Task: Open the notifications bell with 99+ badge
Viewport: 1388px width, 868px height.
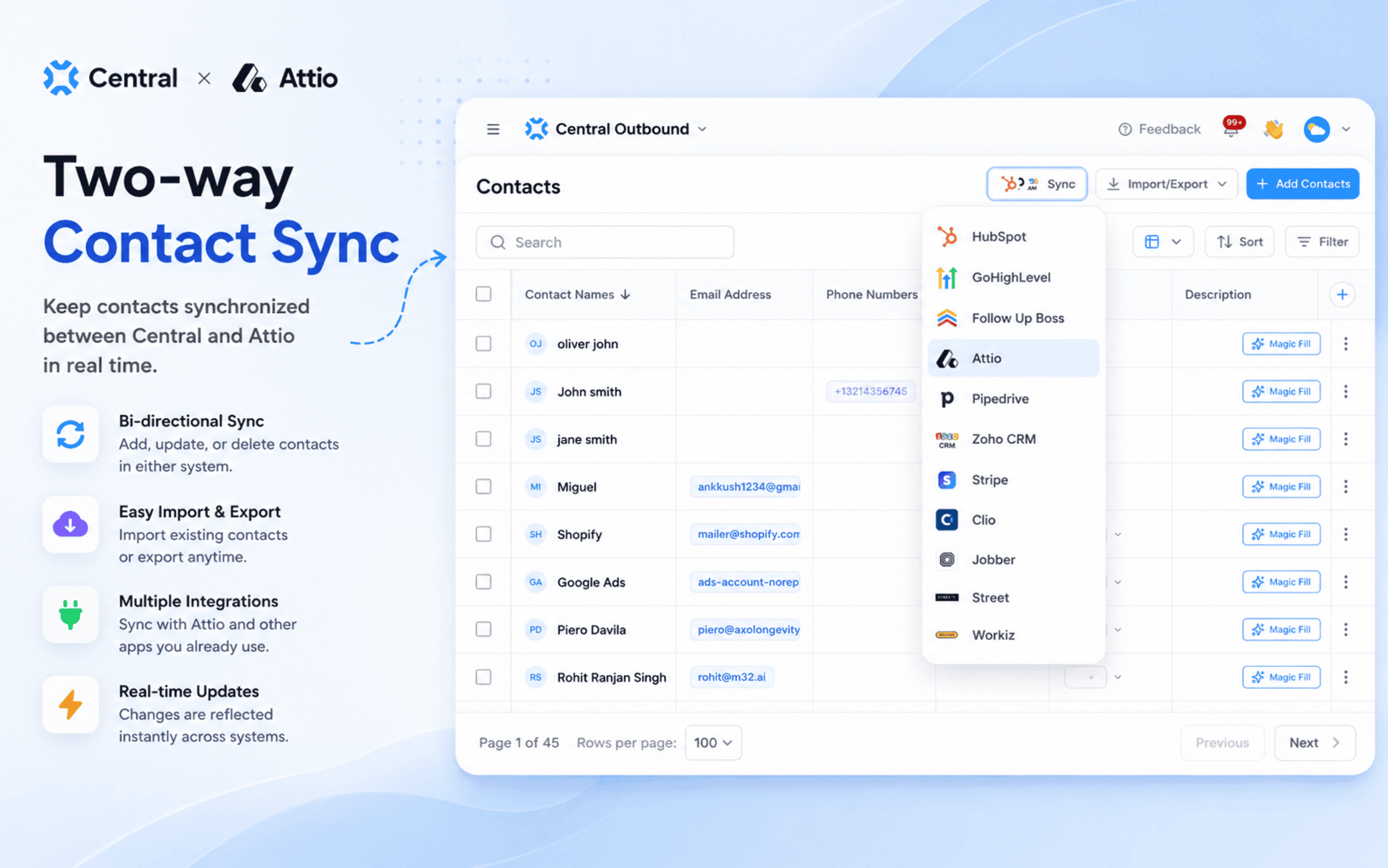Action: tap(1232, 127)
